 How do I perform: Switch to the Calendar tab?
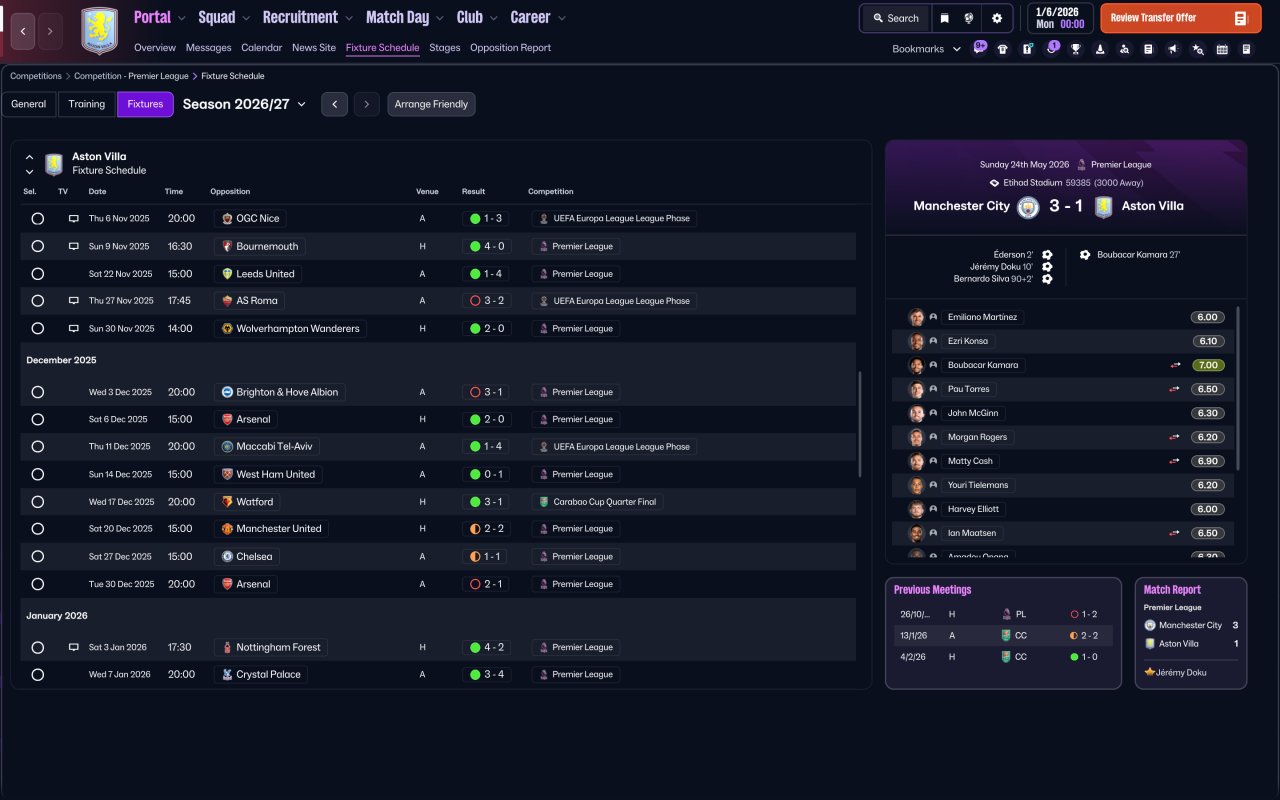pos(261,48)
